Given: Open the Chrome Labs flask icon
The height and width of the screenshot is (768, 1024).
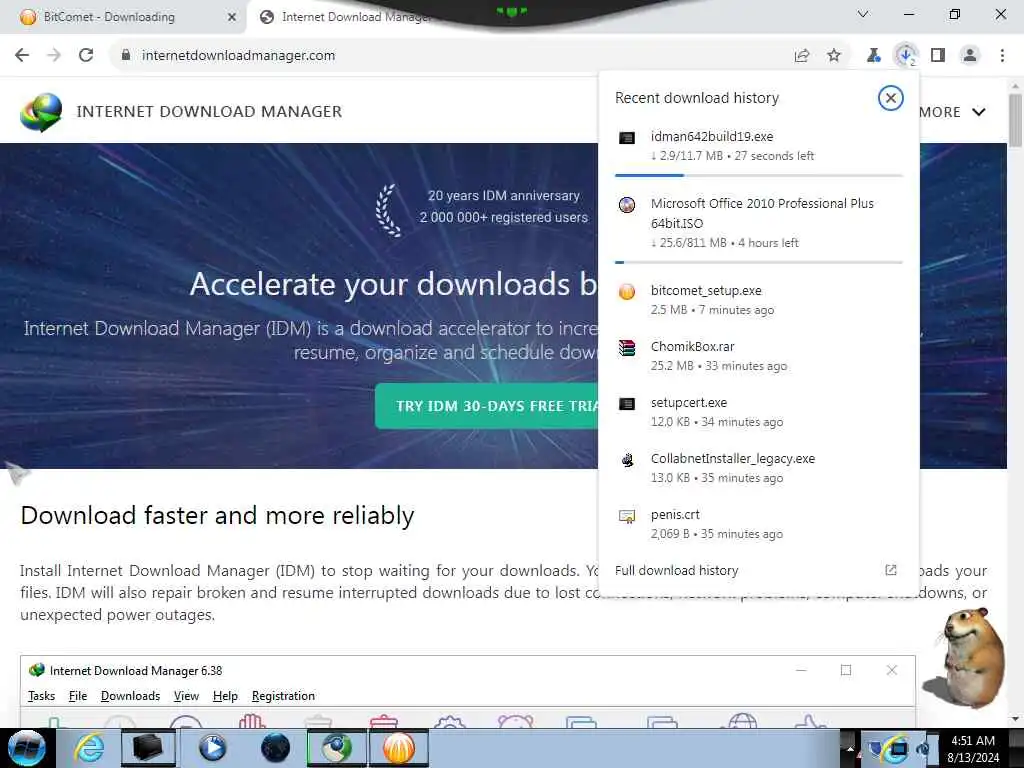Looking at the screenshot, I should pyautogui.click(x=873, y=56).
